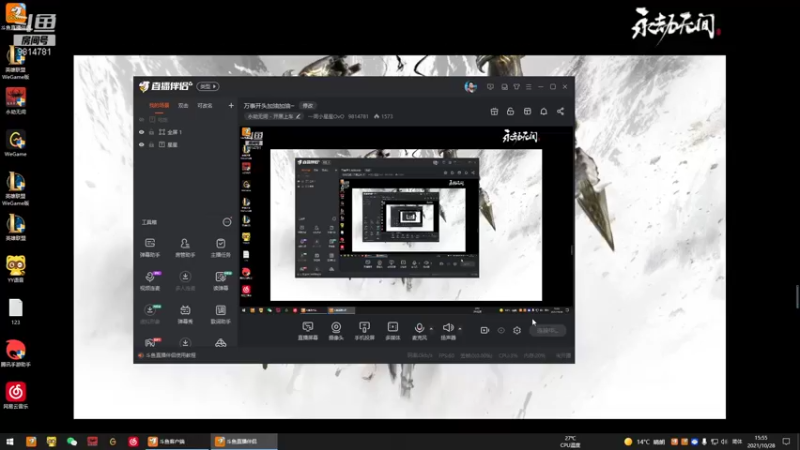The image size is (800, 450).
Task: Click the gift box icon in header toolbar
Action: (x=494, y=111)
